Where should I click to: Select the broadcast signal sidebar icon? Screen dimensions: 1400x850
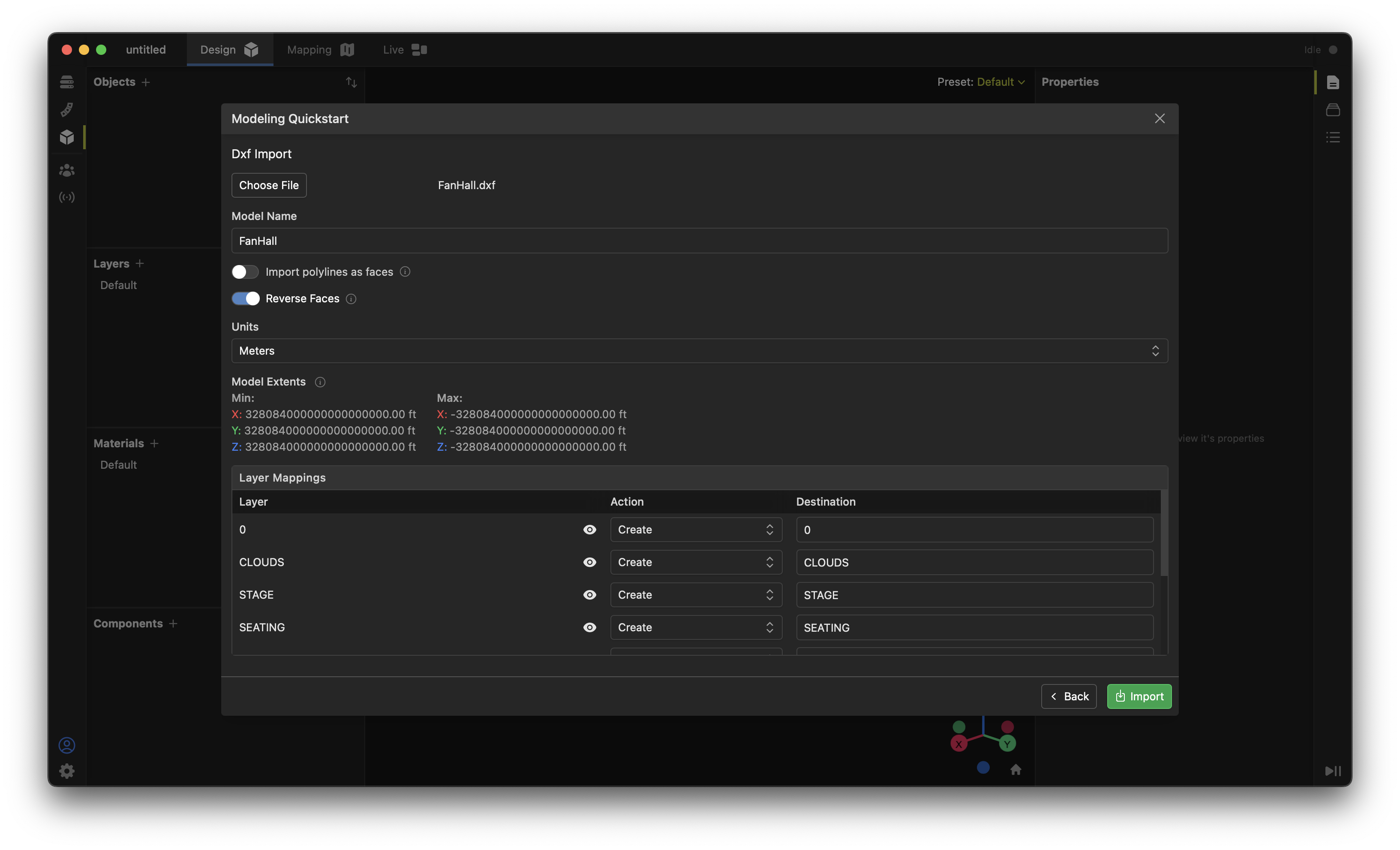point(66,197)
